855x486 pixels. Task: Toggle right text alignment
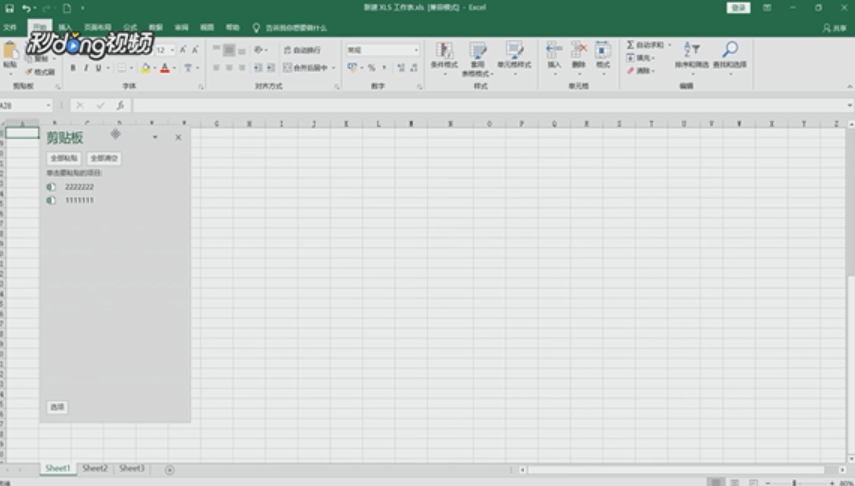[242, 68]
